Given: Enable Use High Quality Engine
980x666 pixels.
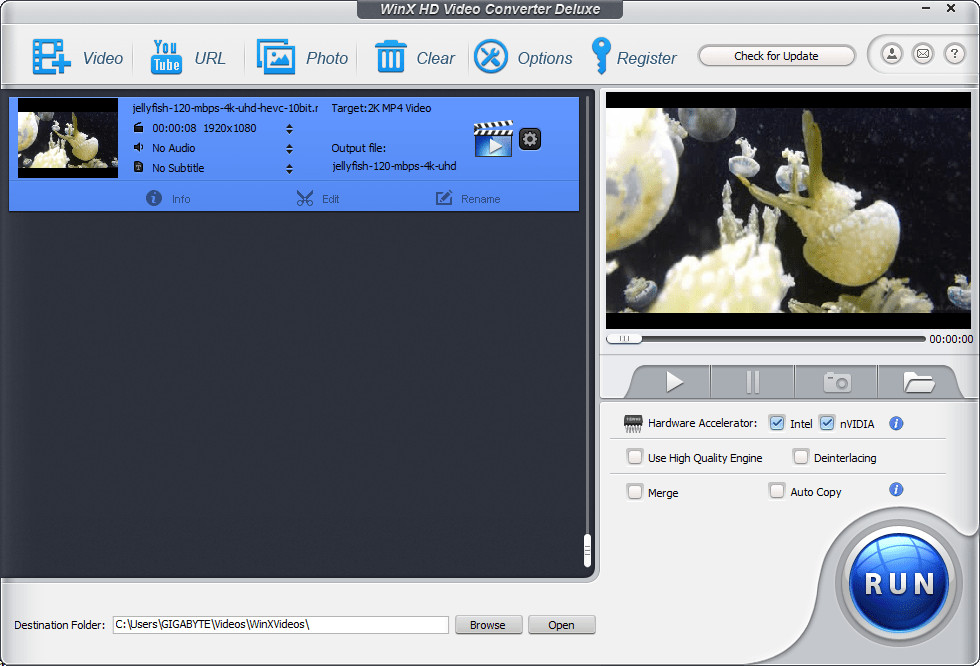Looking at the screenshot, I should 635,457.
